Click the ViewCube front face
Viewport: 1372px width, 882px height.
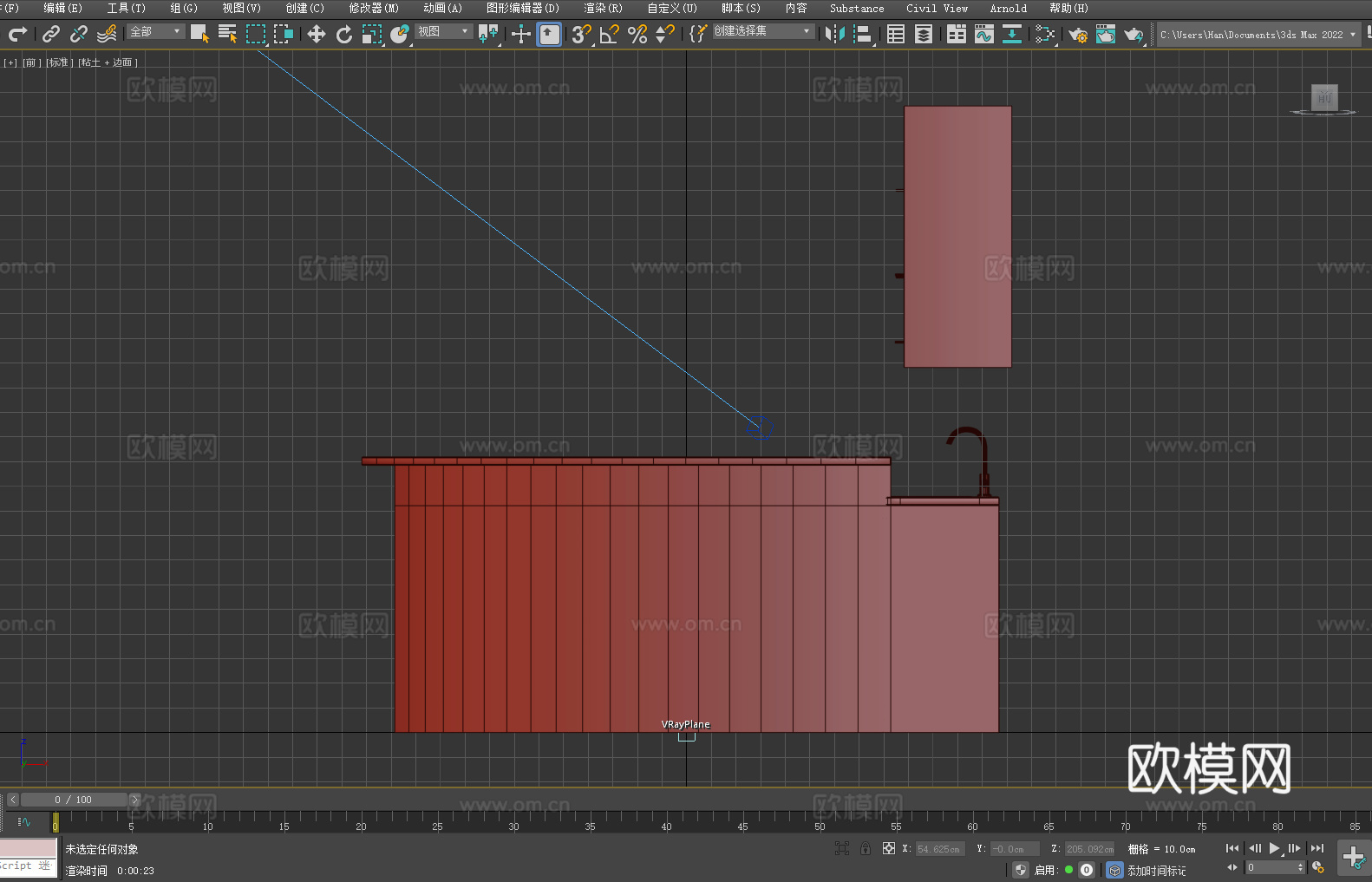(x=1324, y=97)
